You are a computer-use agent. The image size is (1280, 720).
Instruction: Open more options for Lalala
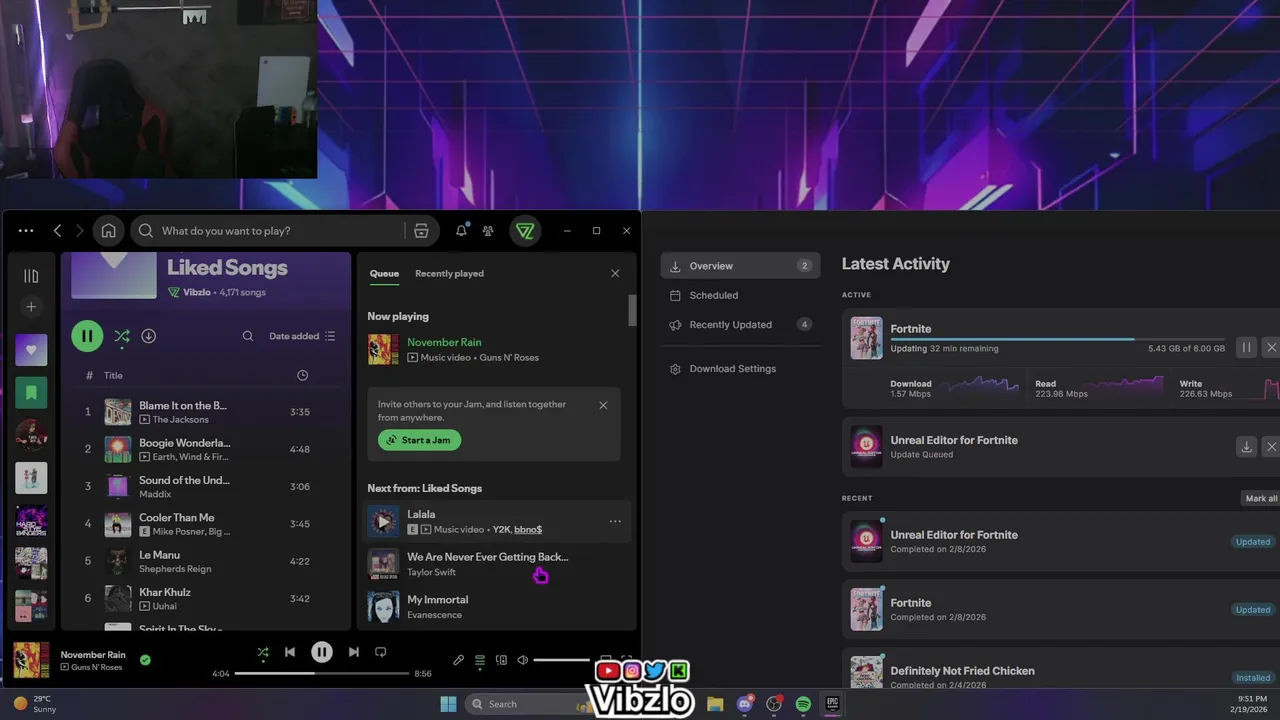coord(615,521)
